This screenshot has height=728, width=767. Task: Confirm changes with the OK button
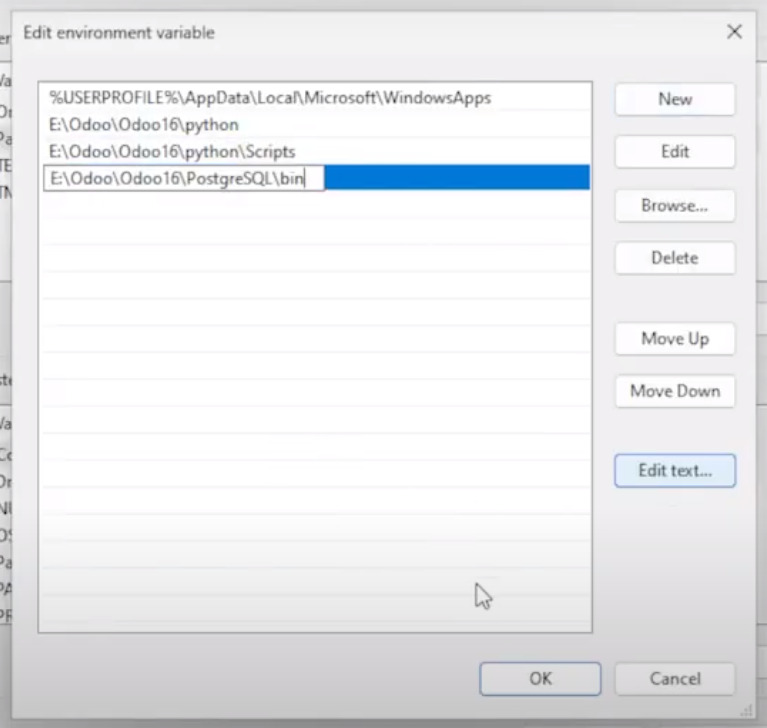tap(540, 678)
